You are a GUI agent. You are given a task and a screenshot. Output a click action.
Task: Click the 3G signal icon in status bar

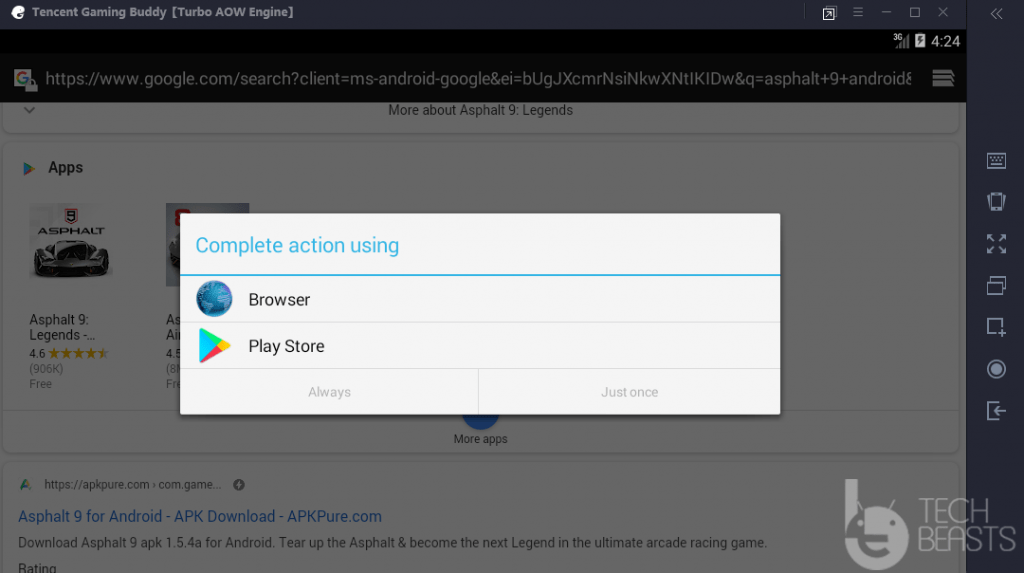[x=901, y=41]
